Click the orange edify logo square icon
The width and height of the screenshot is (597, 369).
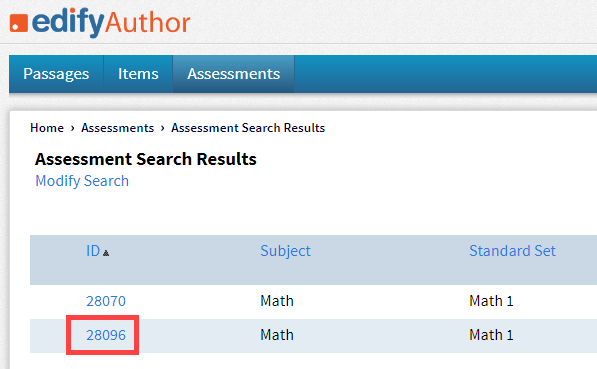point(19,23)
